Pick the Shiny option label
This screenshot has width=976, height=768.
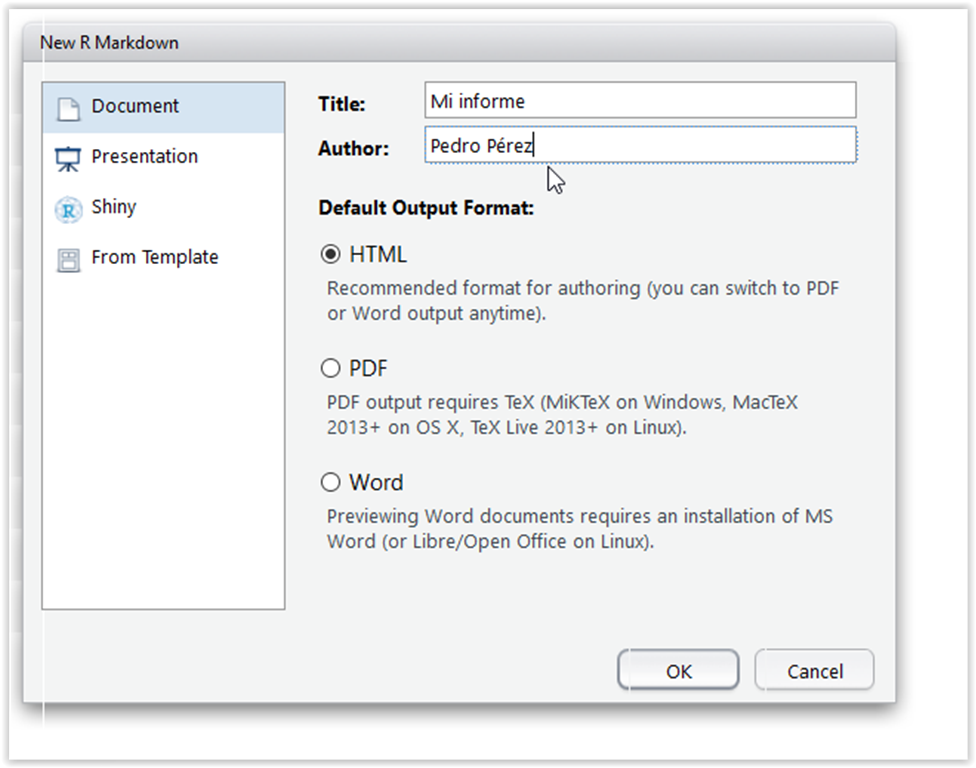114,207
